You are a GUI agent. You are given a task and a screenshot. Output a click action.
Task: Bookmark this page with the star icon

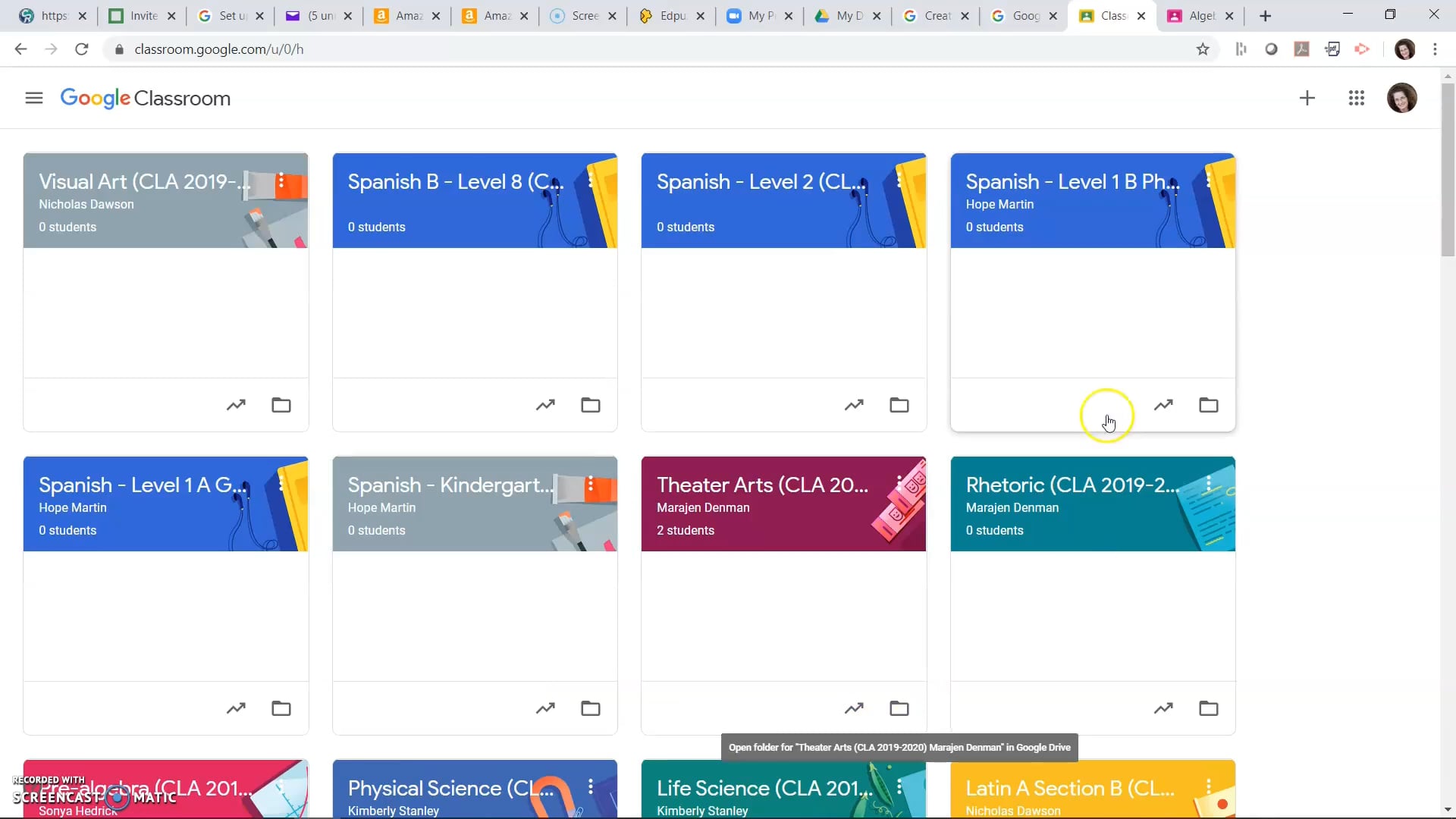click(x=1203, y=49)
